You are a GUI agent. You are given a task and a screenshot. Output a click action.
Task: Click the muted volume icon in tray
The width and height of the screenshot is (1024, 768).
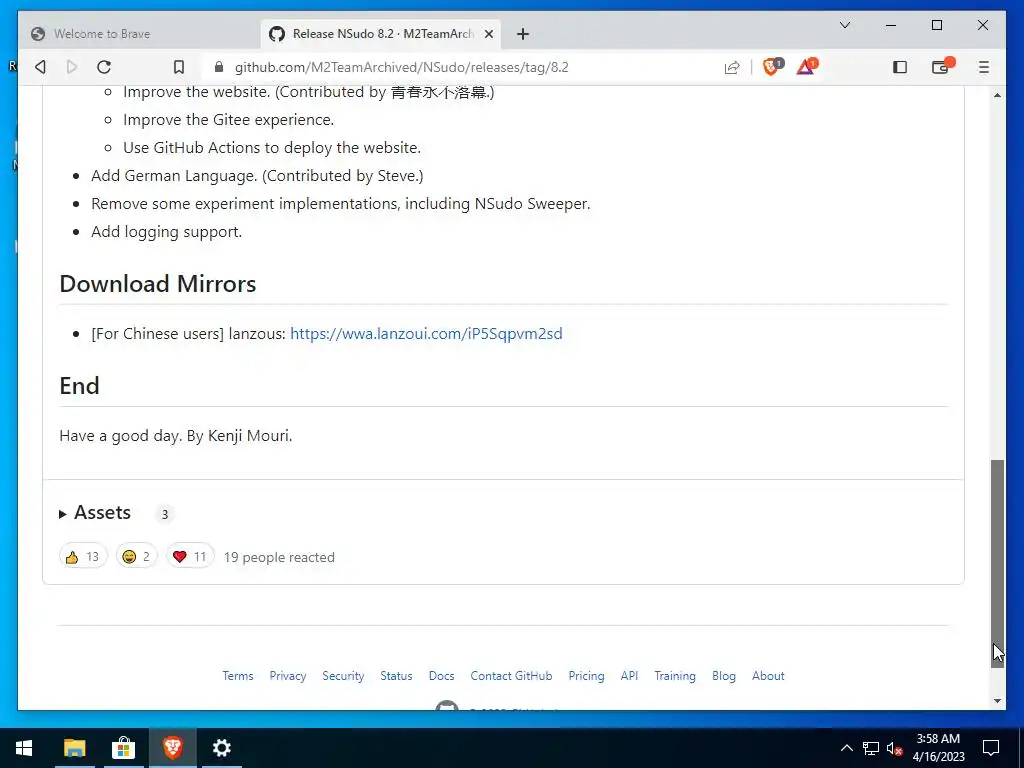coord(894,748)
